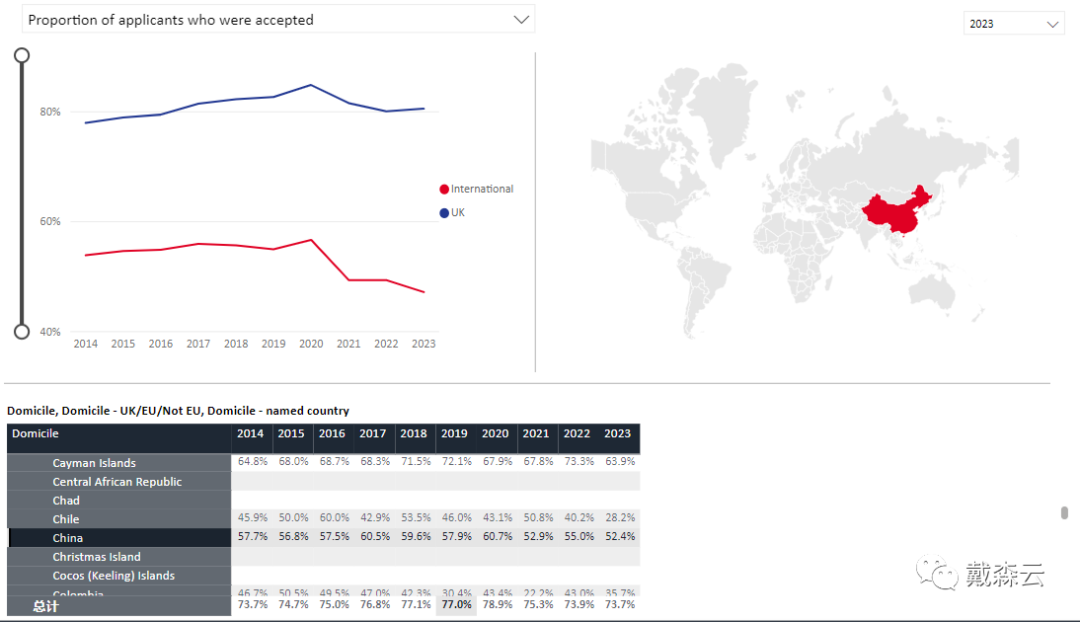Click China's 2017 value 60.5%
The image size is (1080, 622).
coord(375,536)
